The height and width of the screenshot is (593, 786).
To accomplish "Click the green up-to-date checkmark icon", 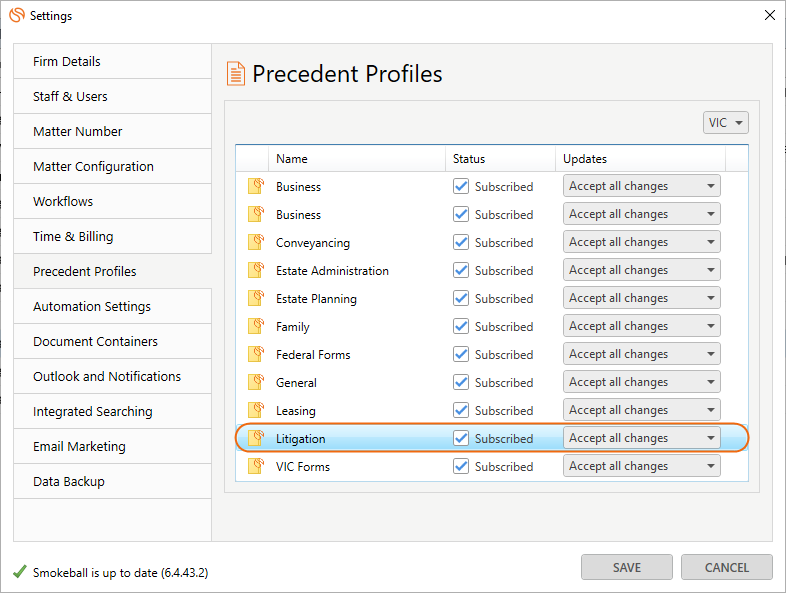I will click(20, 571).
